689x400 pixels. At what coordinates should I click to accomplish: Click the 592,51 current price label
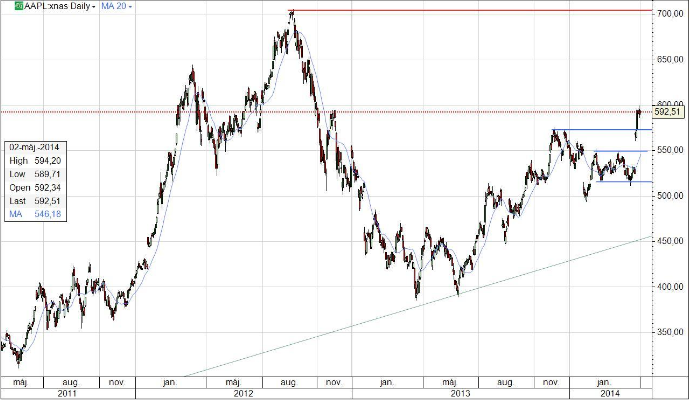[667, 112]
